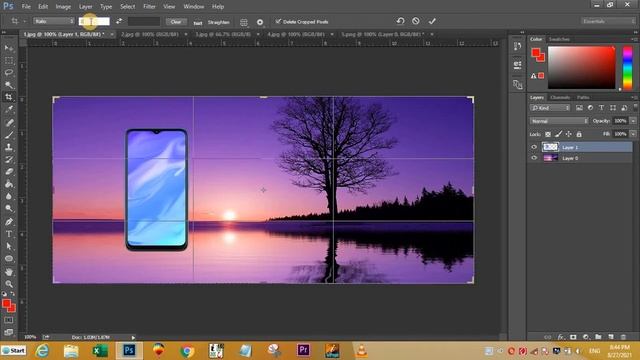
Task: Open the Filter menu
Action: [x=149, y=7]
